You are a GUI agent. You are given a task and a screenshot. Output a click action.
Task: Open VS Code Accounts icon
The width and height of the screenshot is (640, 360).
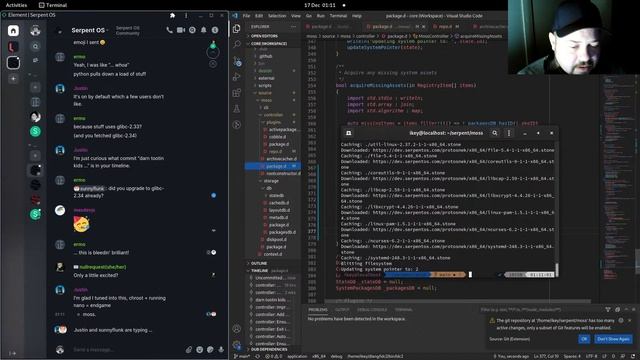point(237,328)
